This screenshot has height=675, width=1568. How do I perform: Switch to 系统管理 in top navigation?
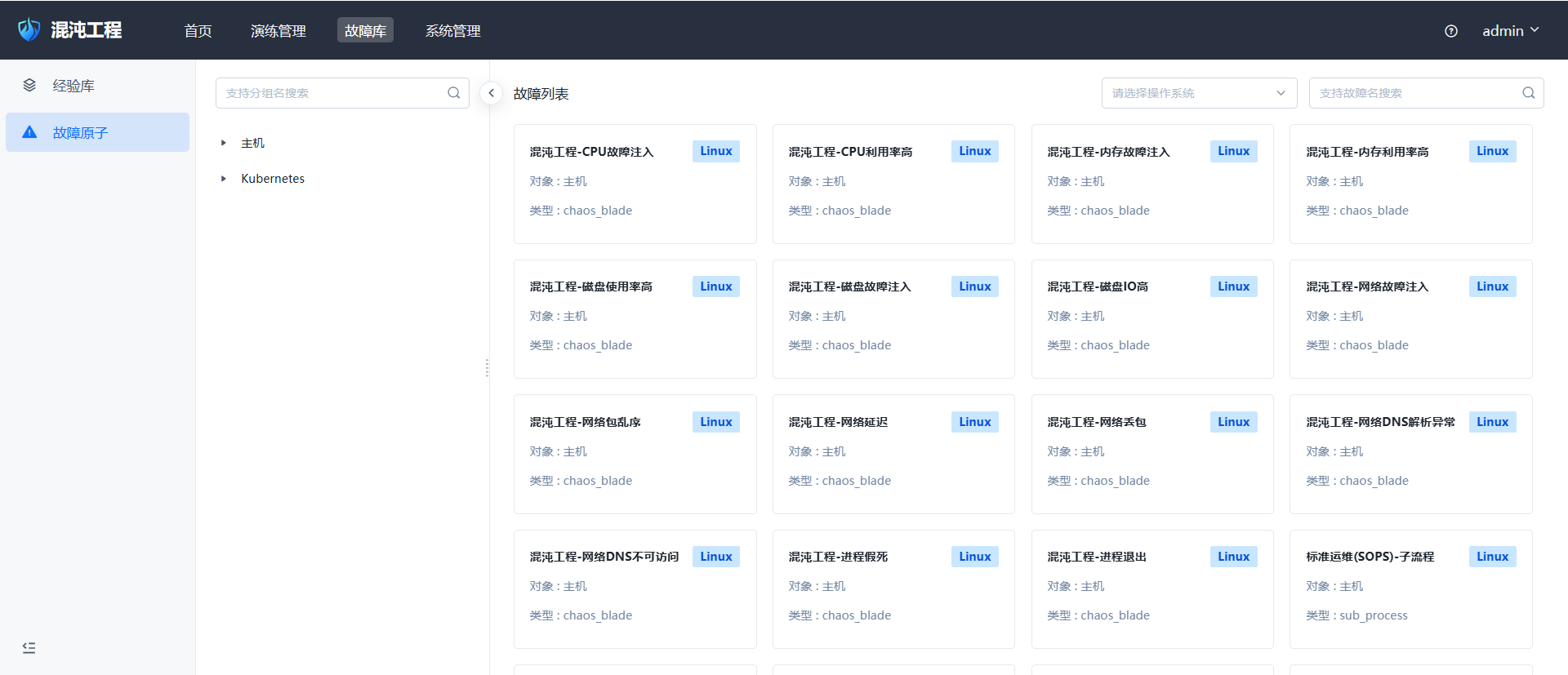tap(452, 31)
